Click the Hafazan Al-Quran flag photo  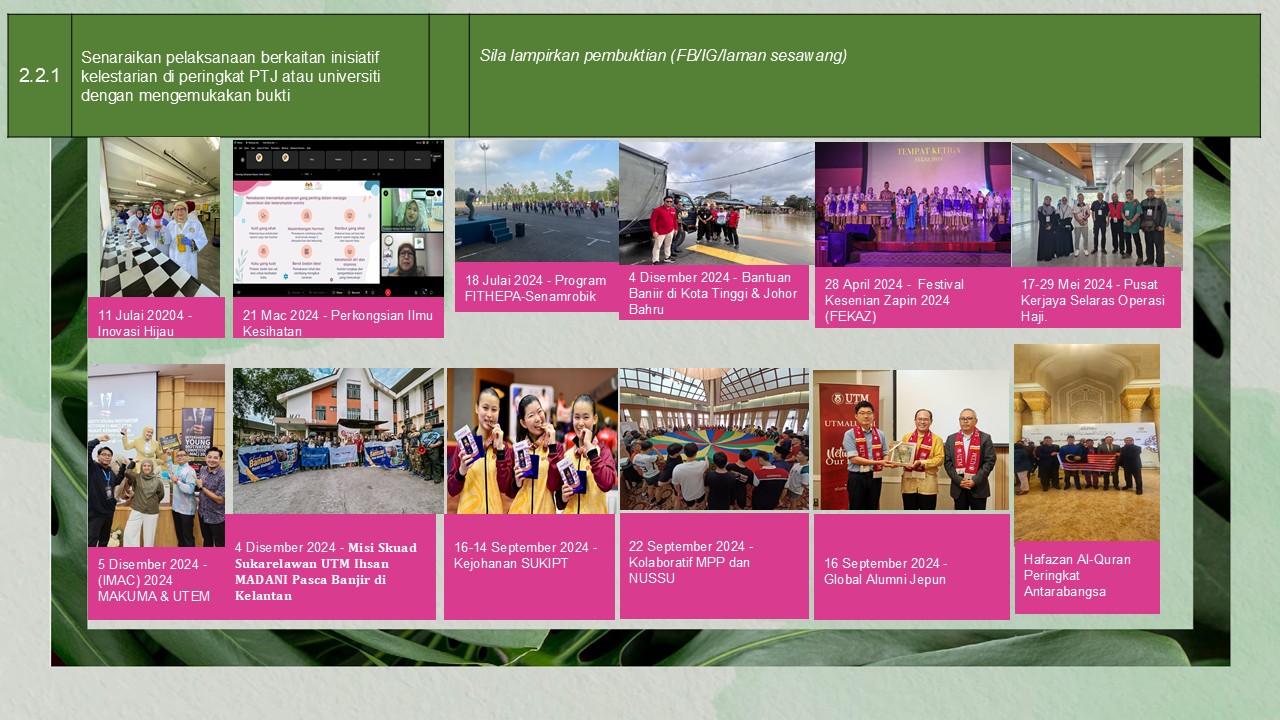(1086, 442)
